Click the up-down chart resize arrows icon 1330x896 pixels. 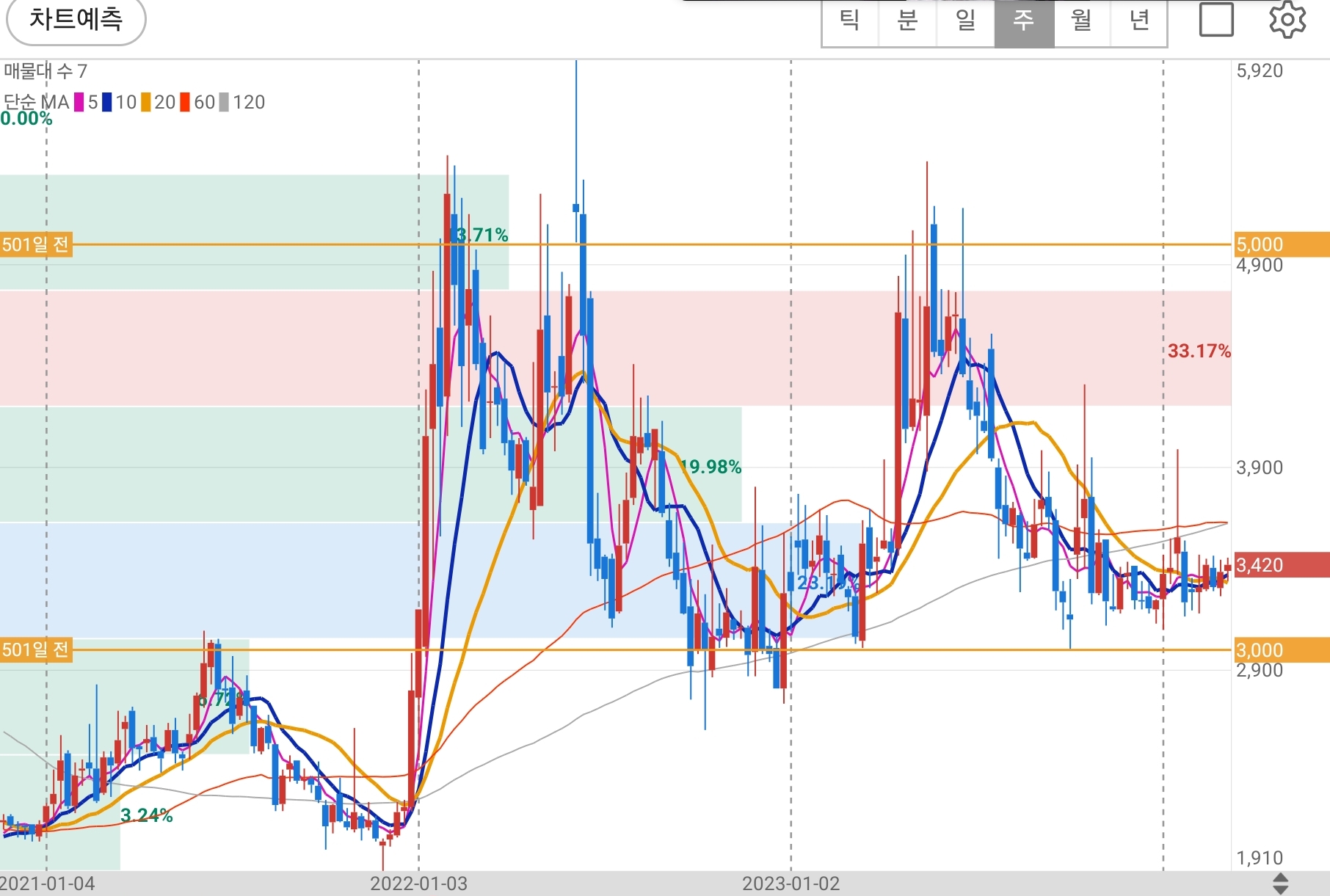click(x=1280, y=884)
